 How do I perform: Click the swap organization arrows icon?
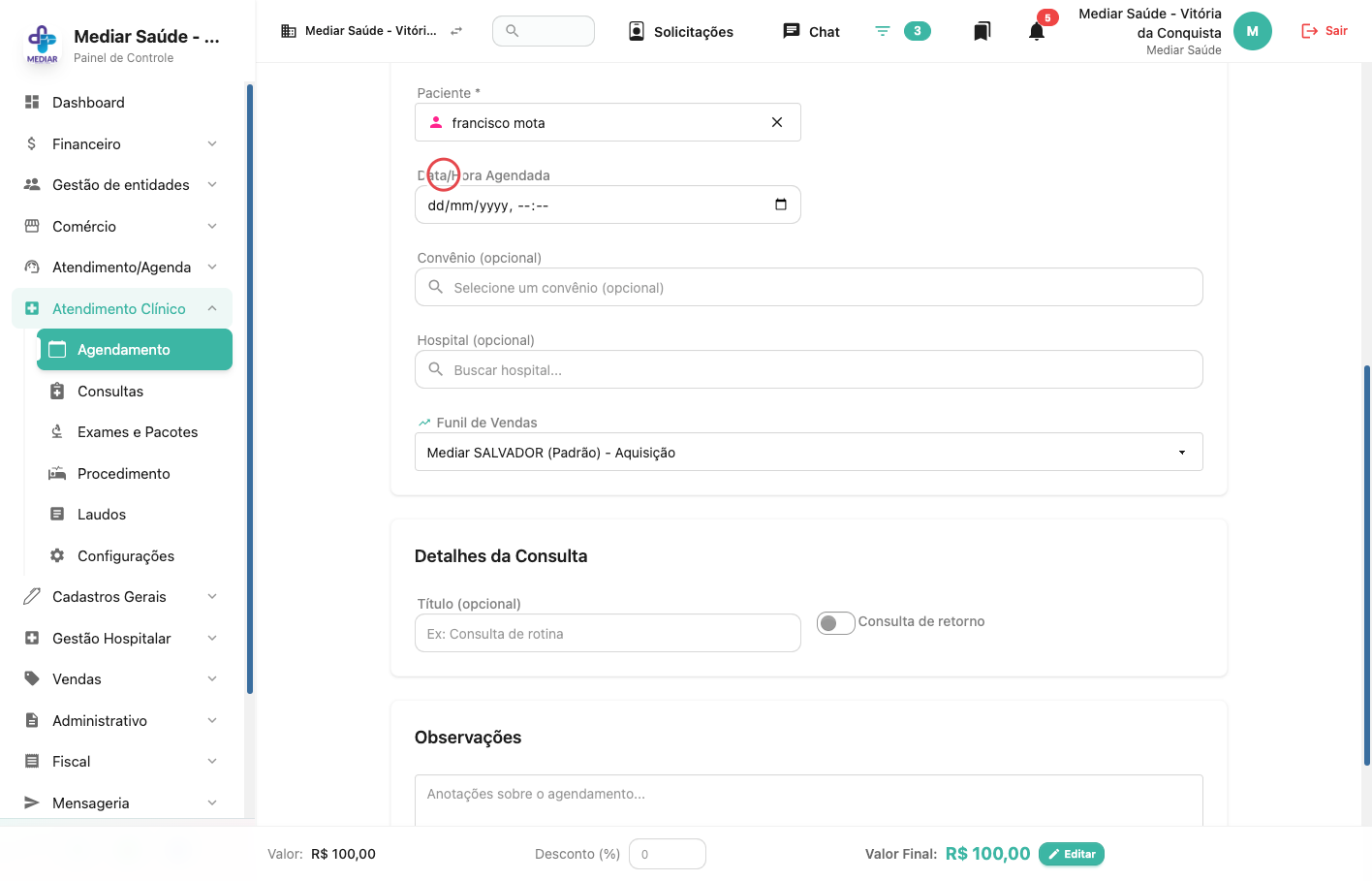pyautogui.click(x=456, y=31)
